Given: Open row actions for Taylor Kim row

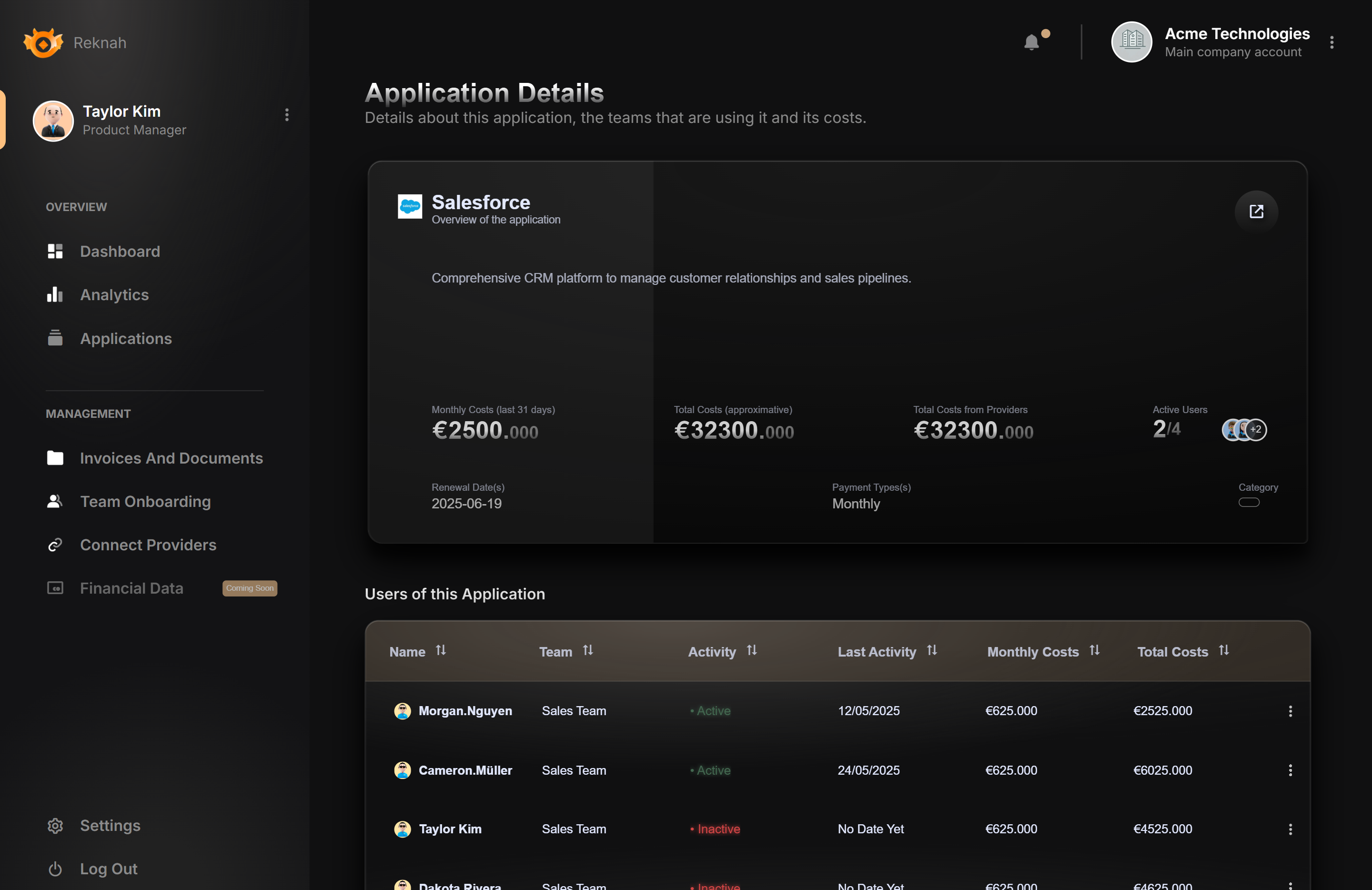Looking at the screenshot, I should tap(1290, 829).
